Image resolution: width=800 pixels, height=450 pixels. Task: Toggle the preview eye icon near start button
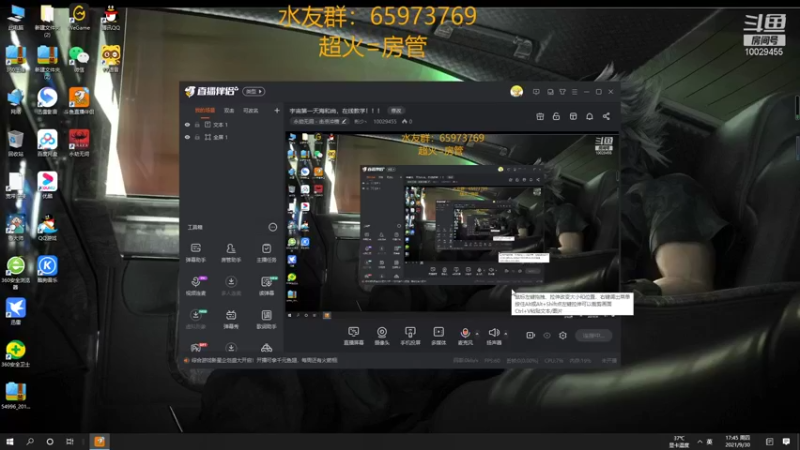[x=547, y=335]
